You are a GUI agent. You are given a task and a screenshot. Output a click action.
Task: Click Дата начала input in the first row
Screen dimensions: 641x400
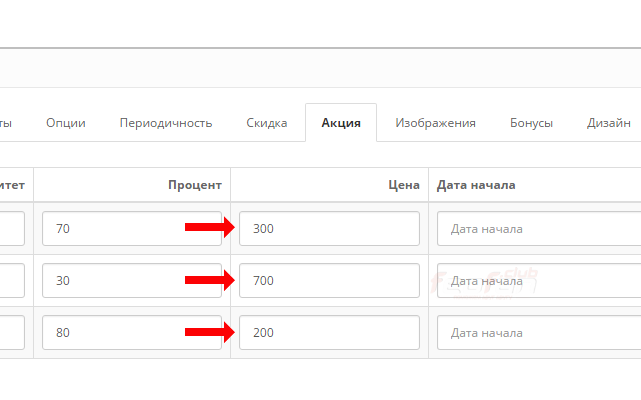click(539, 229)
